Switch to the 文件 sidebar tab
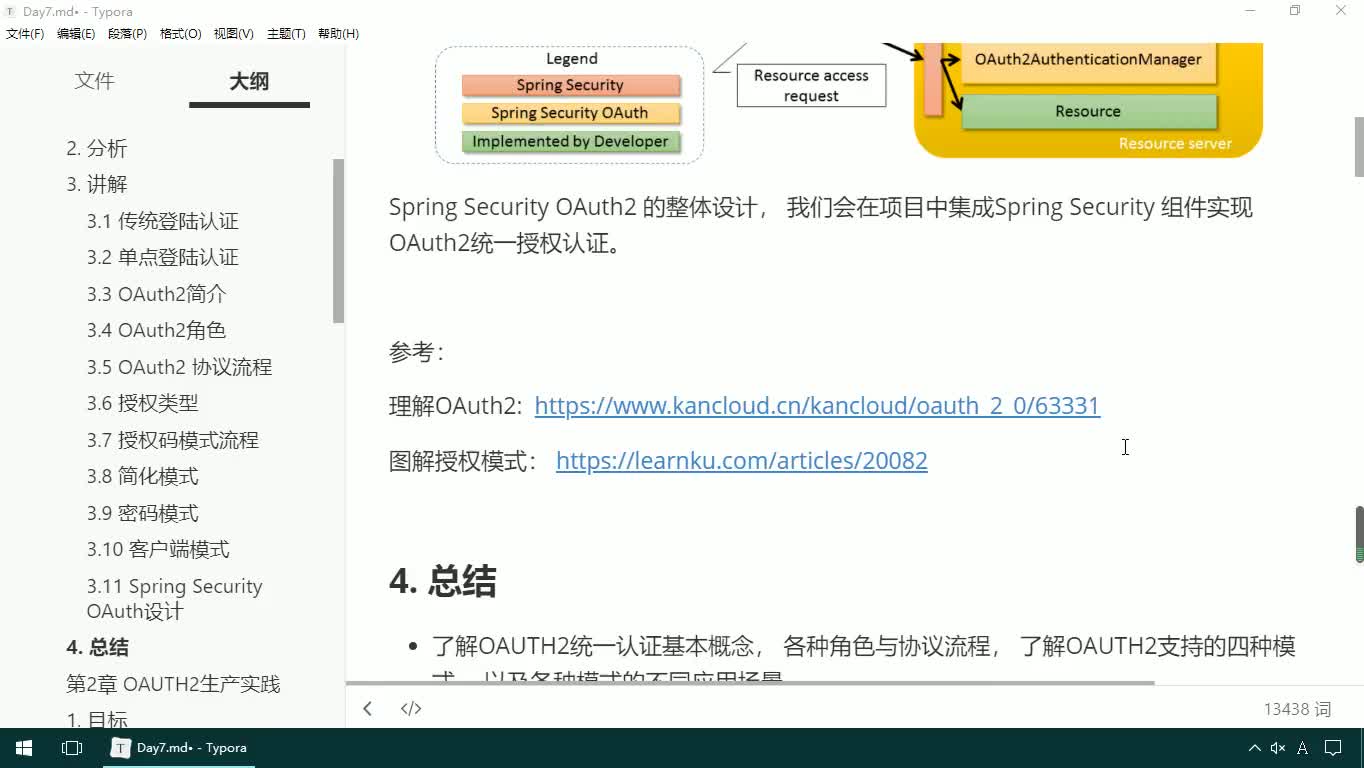1364x768 pixels. point(94,81)
